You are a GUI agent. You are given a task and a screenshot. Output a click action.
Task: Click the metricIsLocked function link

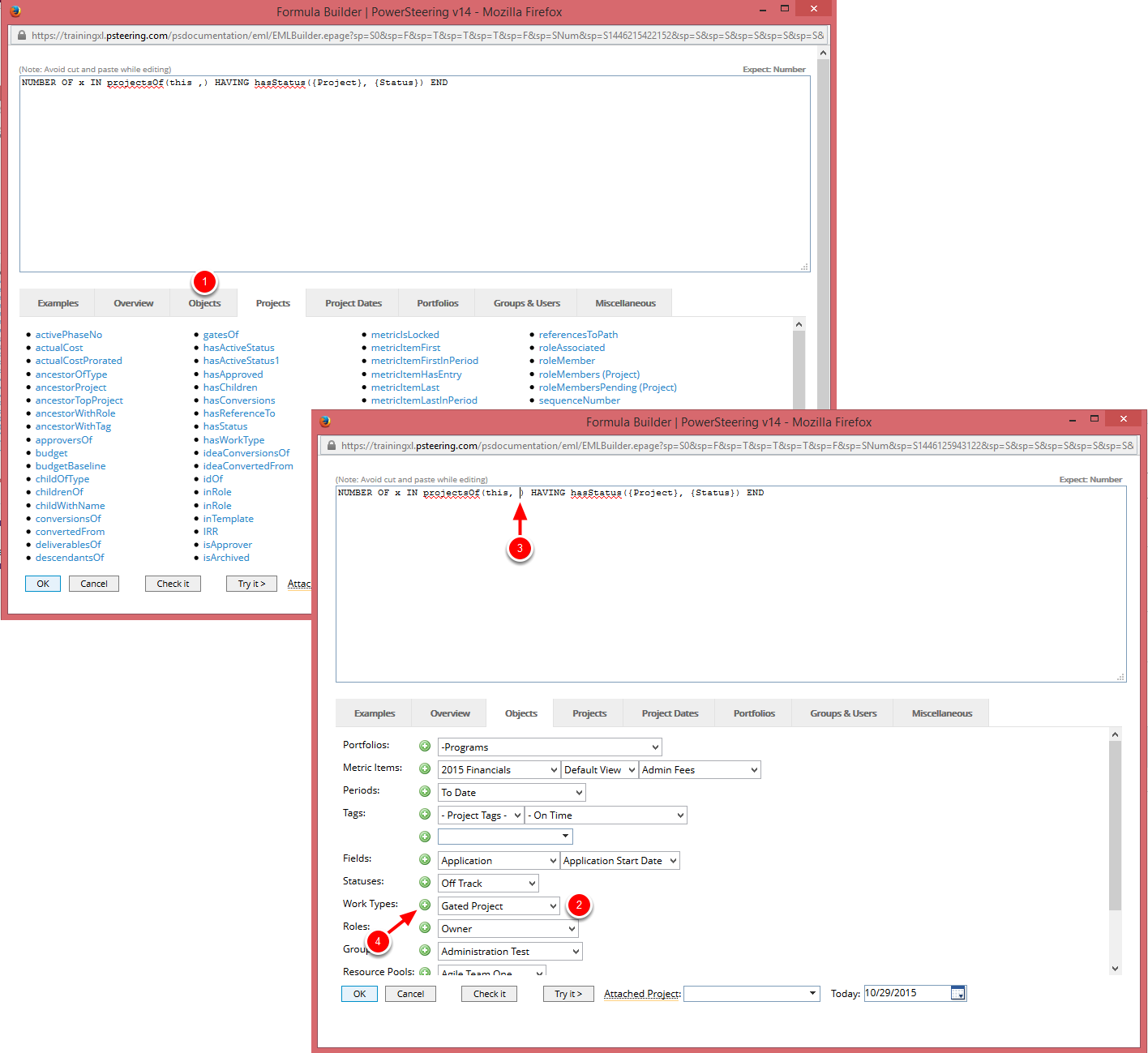(x=405, y=335)
